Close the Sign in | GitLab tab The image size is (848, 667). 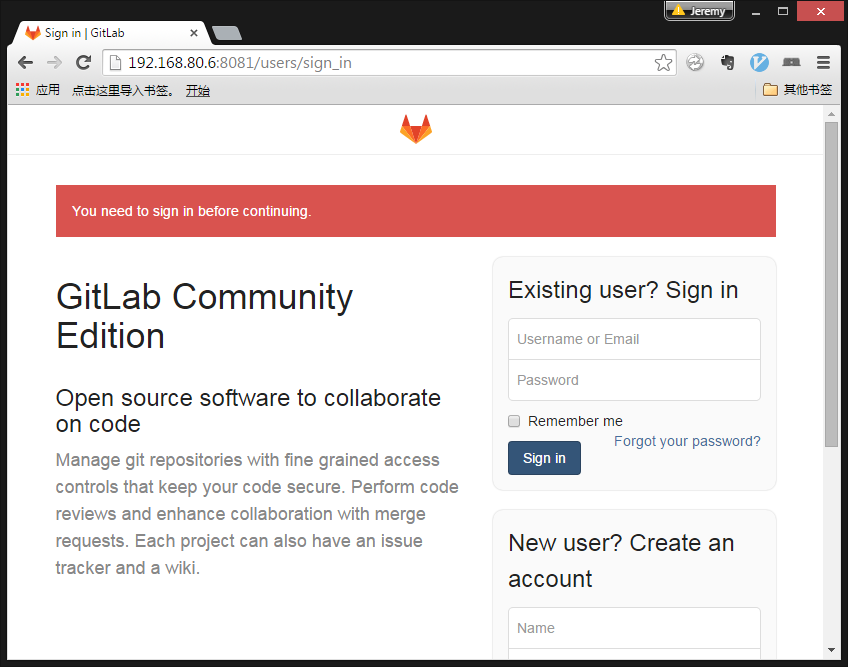(194, 33)
